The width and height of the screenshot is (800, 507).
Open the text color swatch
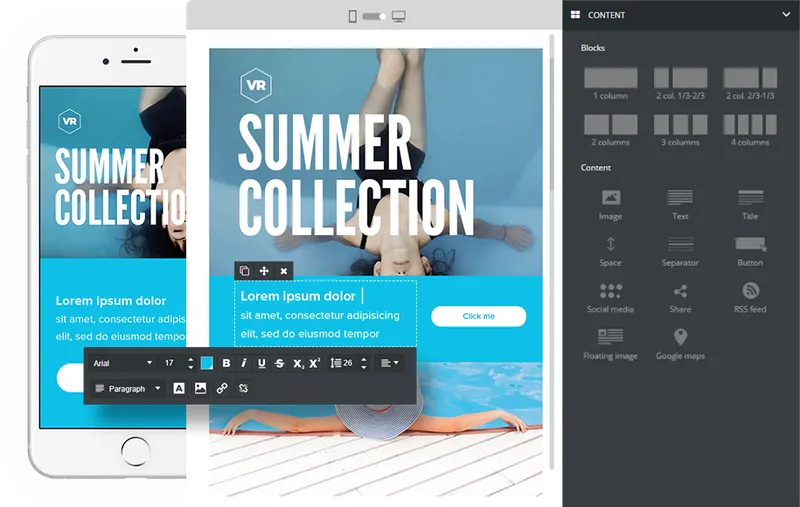(x=207, y=363)
